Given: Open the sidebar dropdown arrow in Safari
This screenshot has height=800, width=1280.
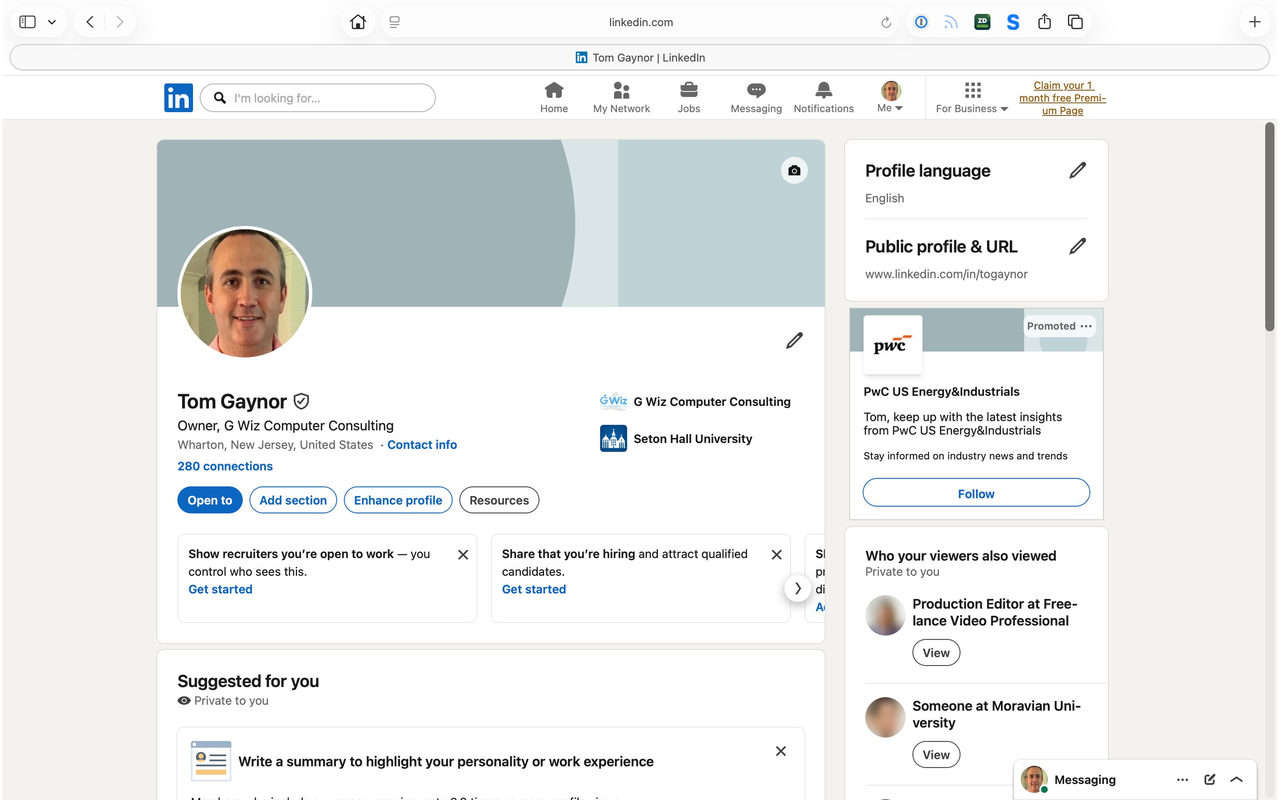Looking at the screenshot, I should (x=52, y=22).
